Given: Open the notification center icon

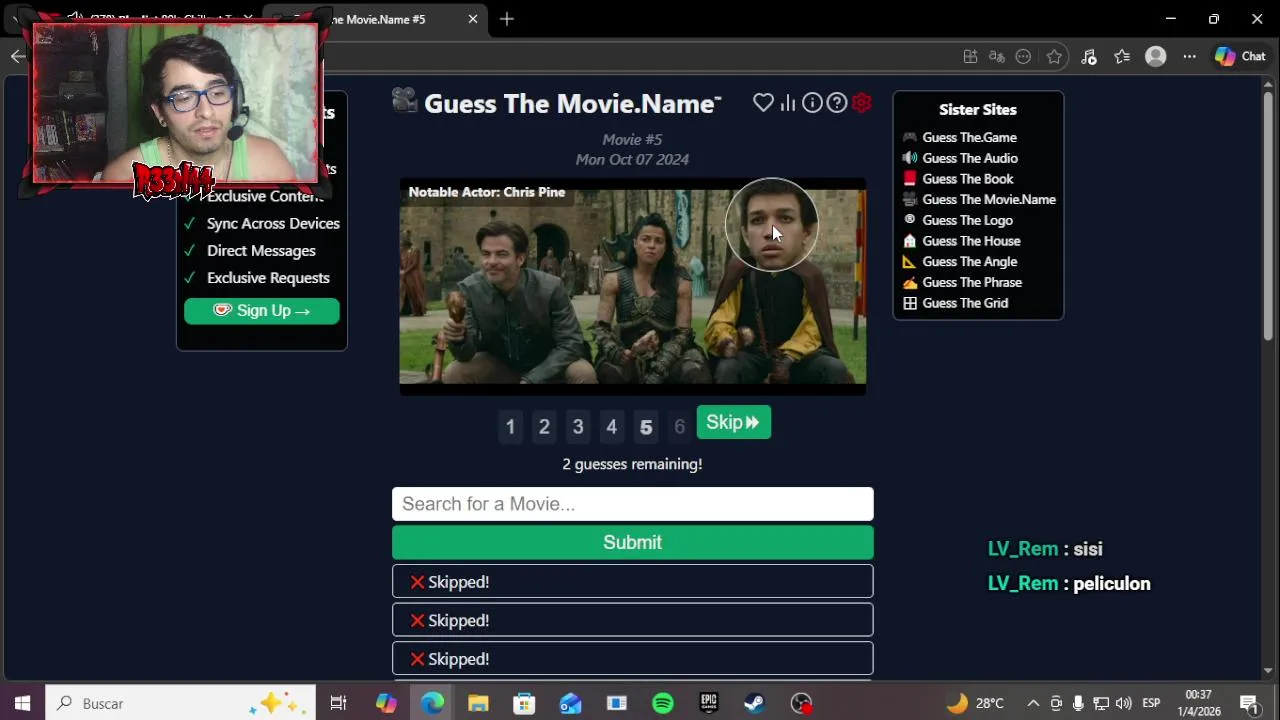Looking at the screenshot, I should [x=1248, y=704].
